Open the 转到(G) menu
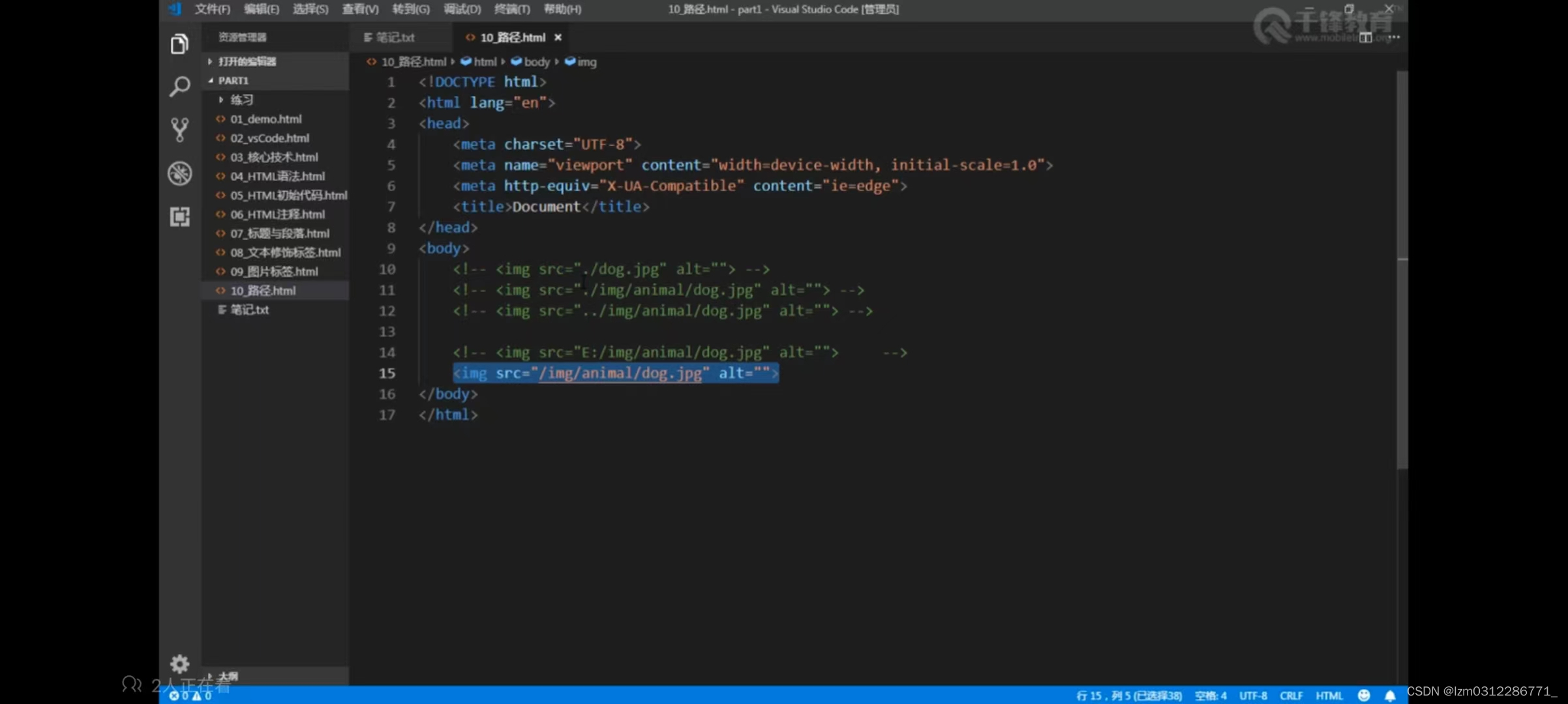 pyautogui.click(x=411, y=9)
